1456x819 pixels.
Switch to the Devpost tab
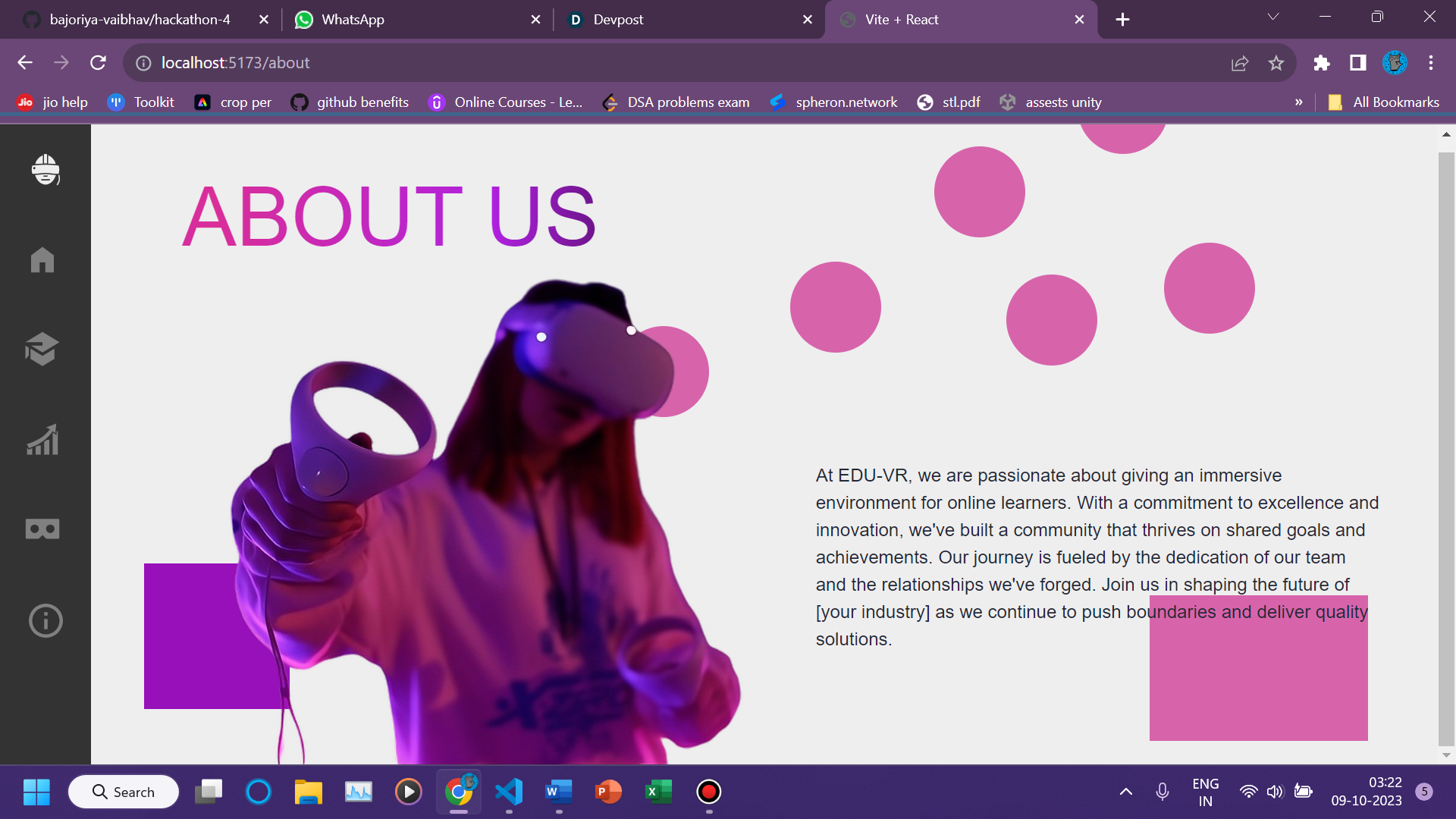(618, 20)
